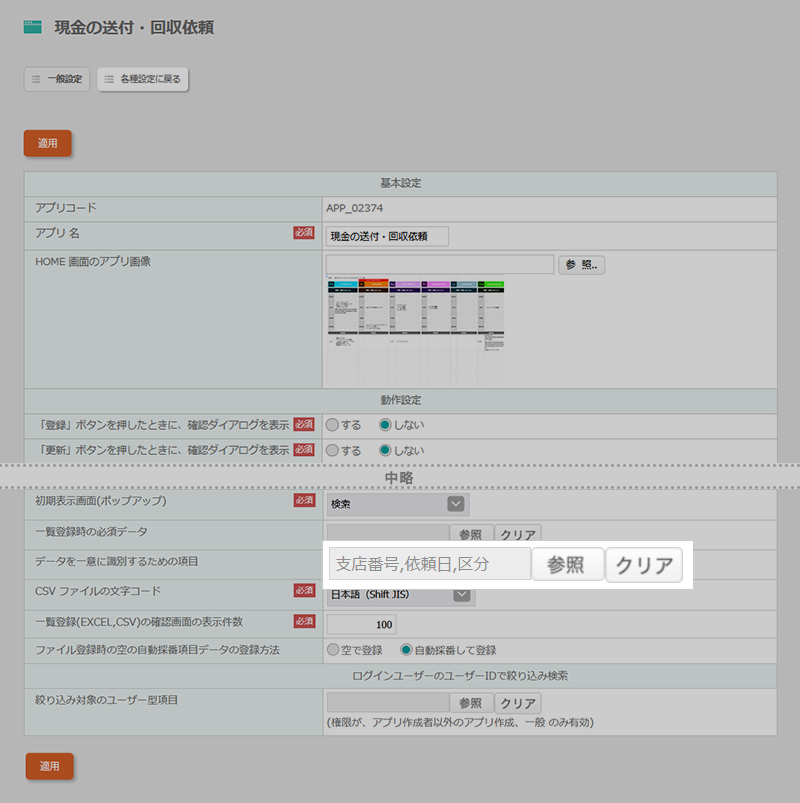This screenshot has height=803, width=800.
Task: Select する for 更新 button confirmation dialog
Action: click(333, 451)
